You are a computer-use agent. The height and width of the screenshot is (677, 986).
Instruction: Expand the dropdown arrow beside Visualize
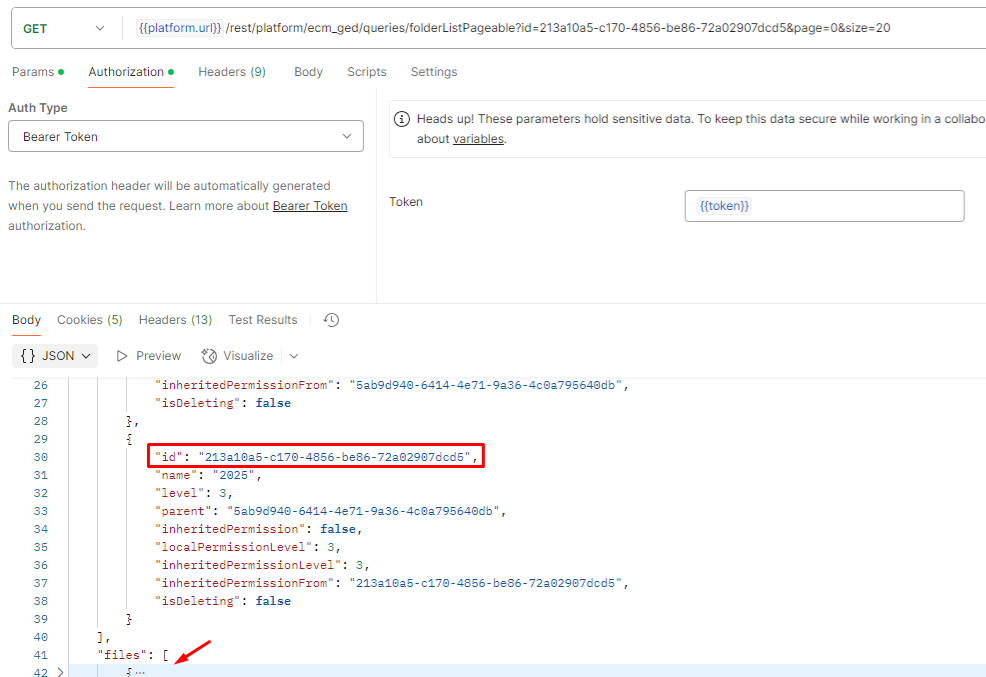coord(294,356)
